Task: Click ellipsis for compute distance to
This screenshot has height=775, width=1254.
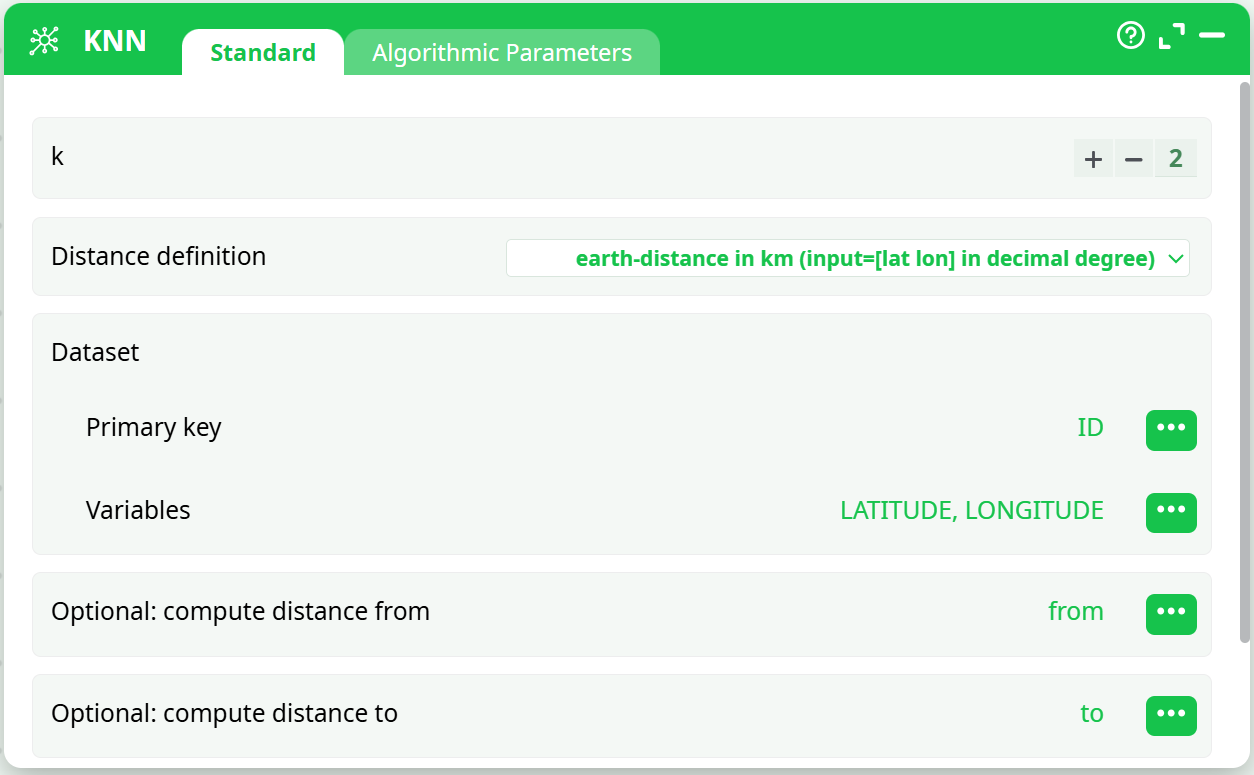Action: pos(1171,715)
